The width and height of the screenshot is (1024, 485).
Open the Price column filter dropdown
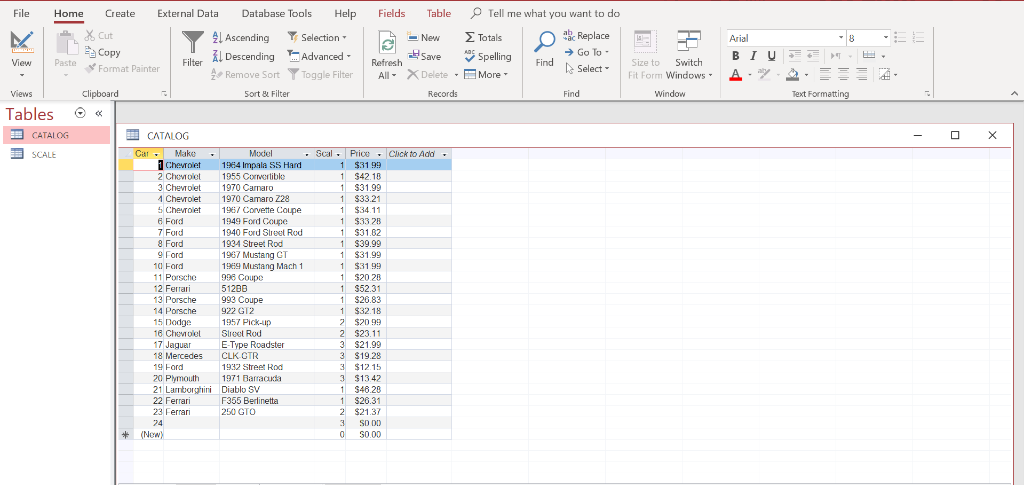pyautogui.click(x=379, y=154)
